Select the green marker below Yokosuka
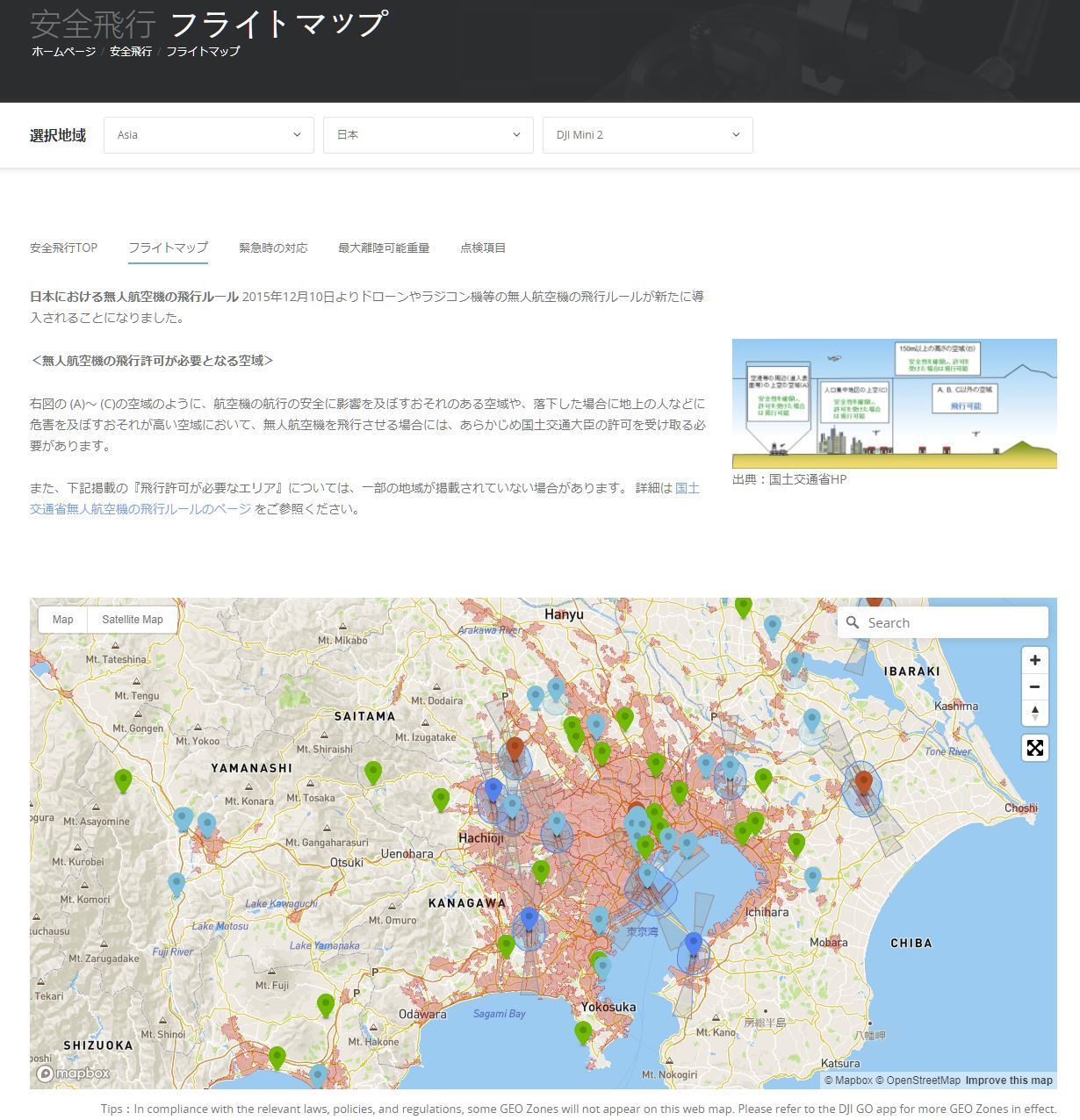The height and width of the screenshot is (1120, 1080). 583,1031
